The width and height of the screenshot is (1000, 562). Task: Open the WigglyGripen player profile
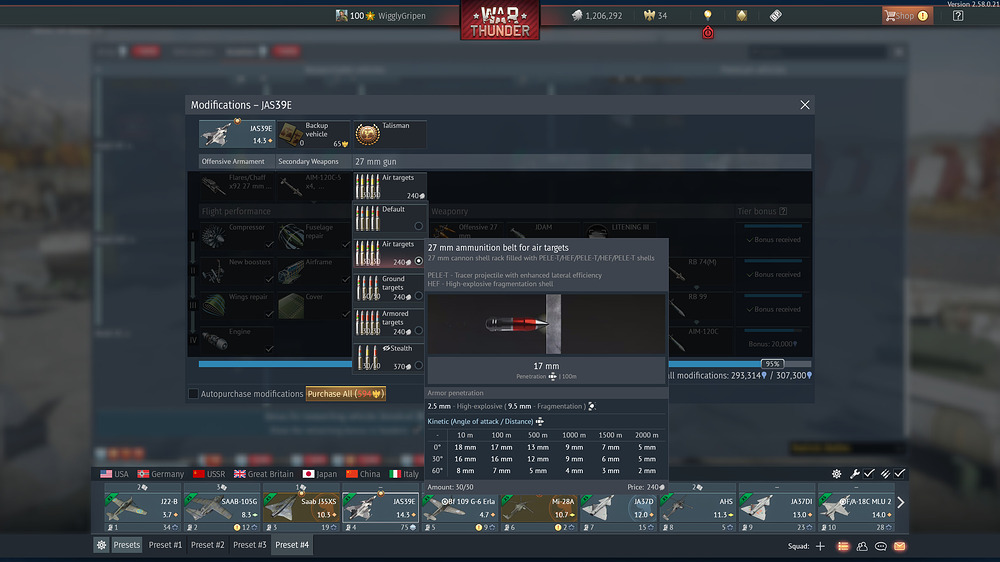(x=381, y=15)
